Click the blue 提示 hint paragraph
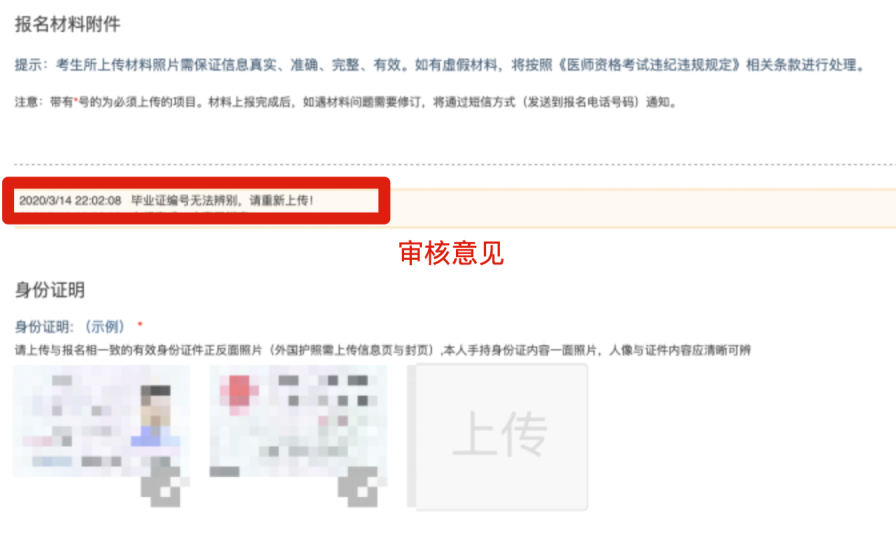 [439, 65]
